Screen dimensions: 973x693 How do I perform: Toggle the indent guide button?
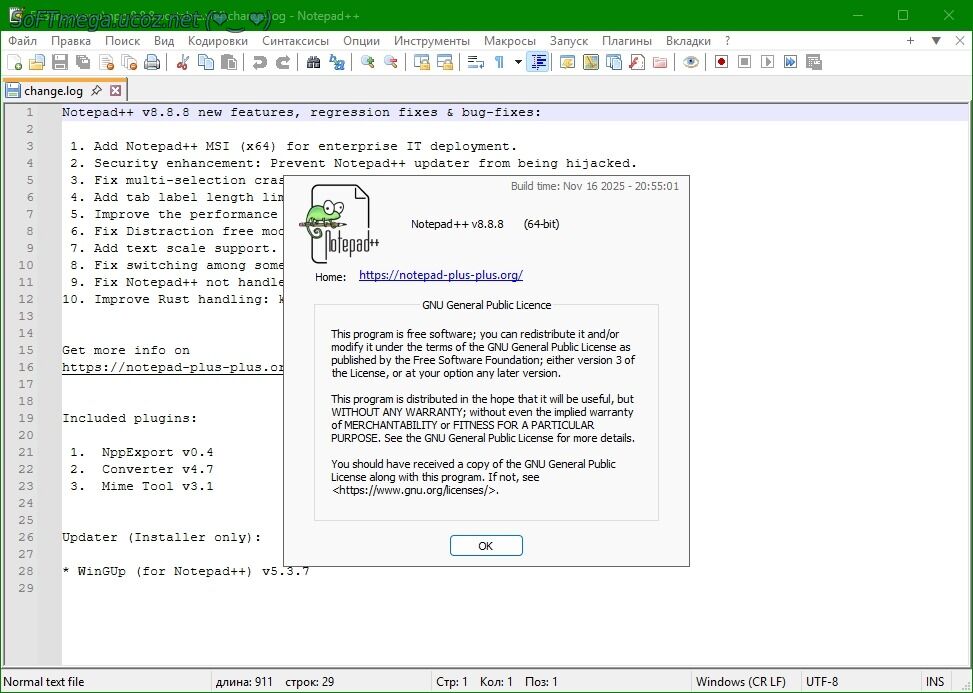[539, 62]
